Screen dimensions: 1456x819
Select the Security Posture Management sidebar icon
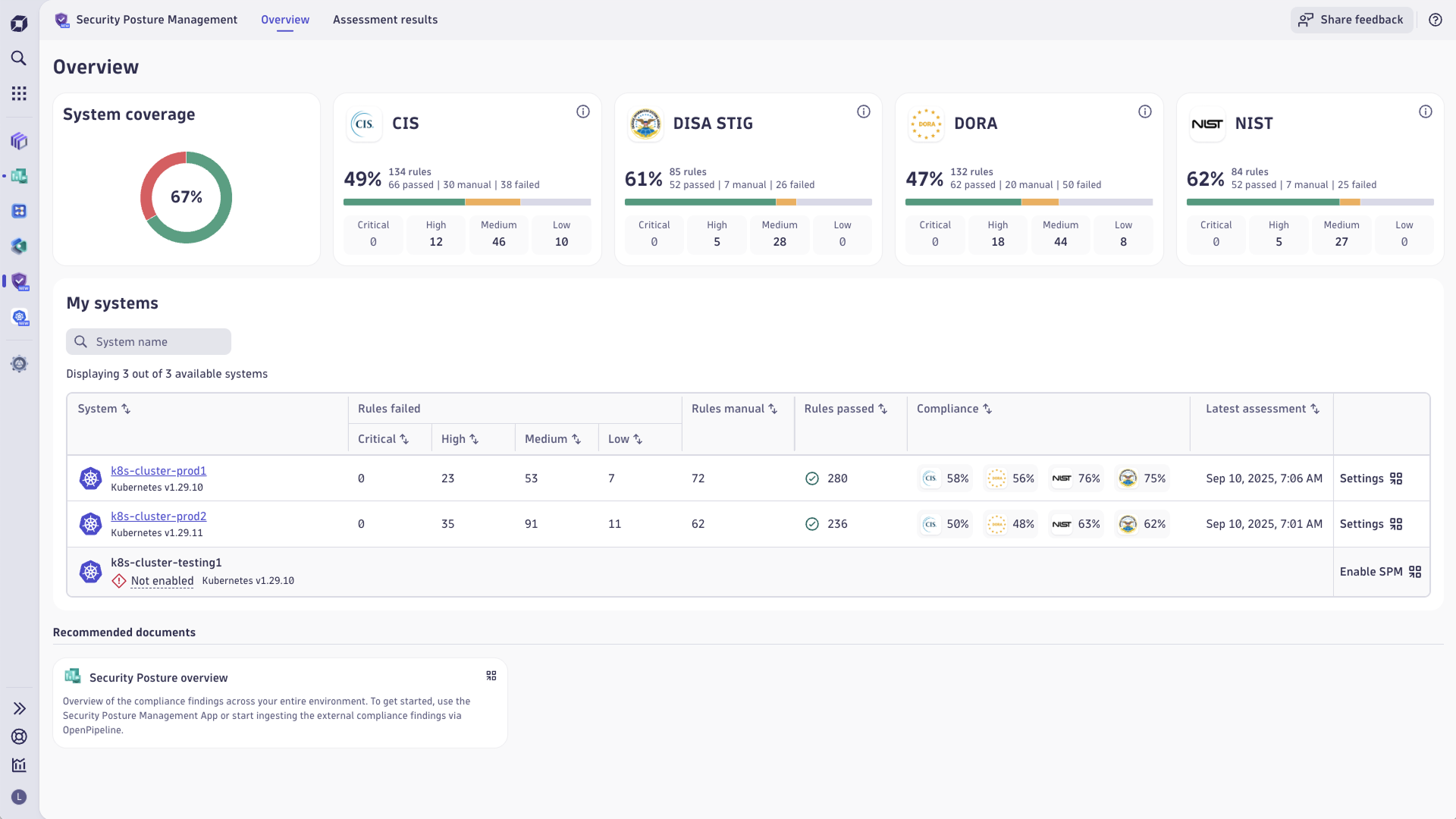19,281
